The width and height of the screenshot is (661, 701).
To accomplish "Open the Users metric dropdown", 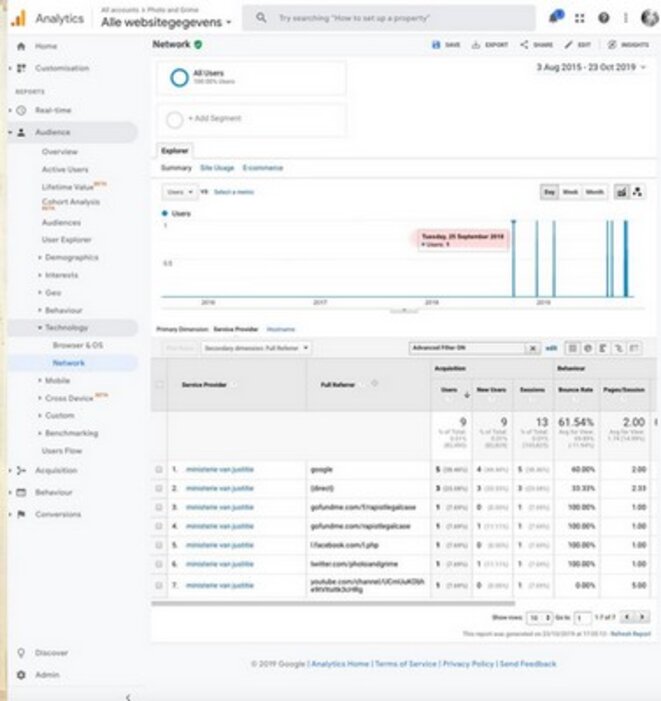I will [180, 192].
